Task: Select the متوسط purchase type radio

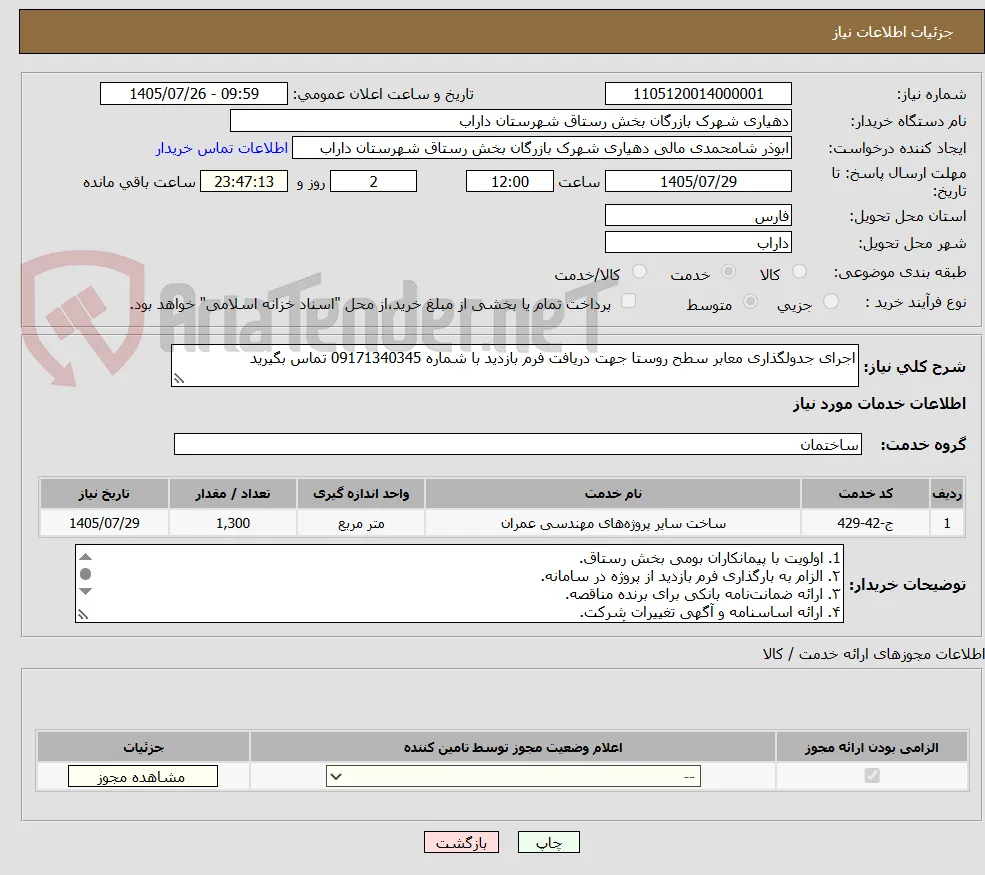Action: [x=750, y=302]
